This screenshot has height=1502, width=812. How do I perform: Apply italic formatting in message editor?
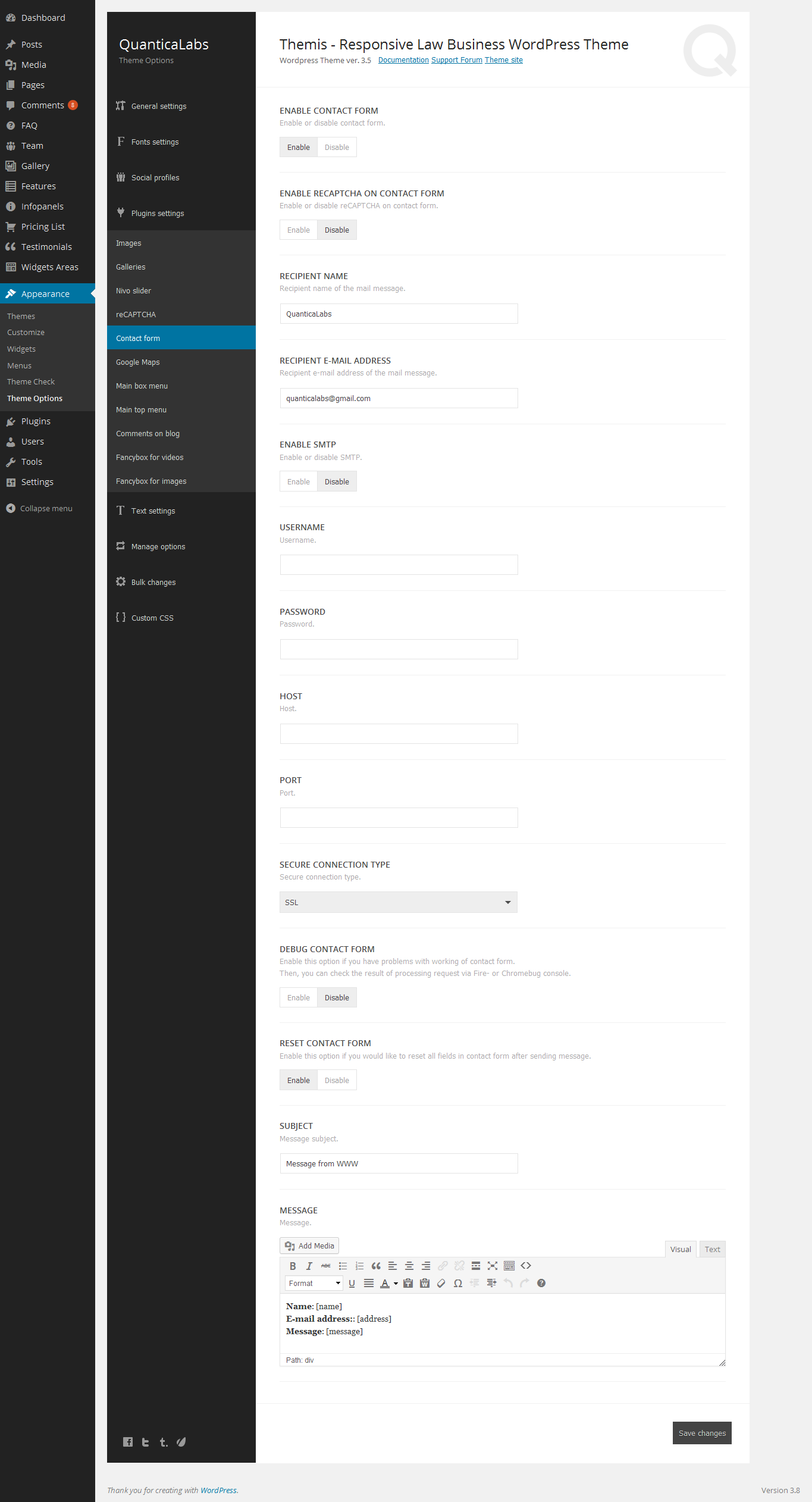click(x=309, y=1266)
